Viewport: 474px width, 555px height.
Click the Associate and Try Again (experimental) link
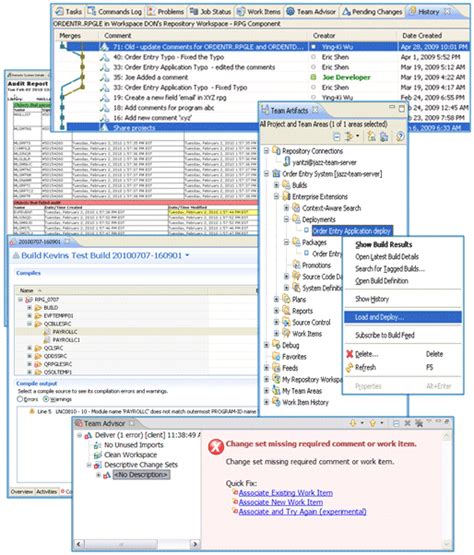[303, 512]
